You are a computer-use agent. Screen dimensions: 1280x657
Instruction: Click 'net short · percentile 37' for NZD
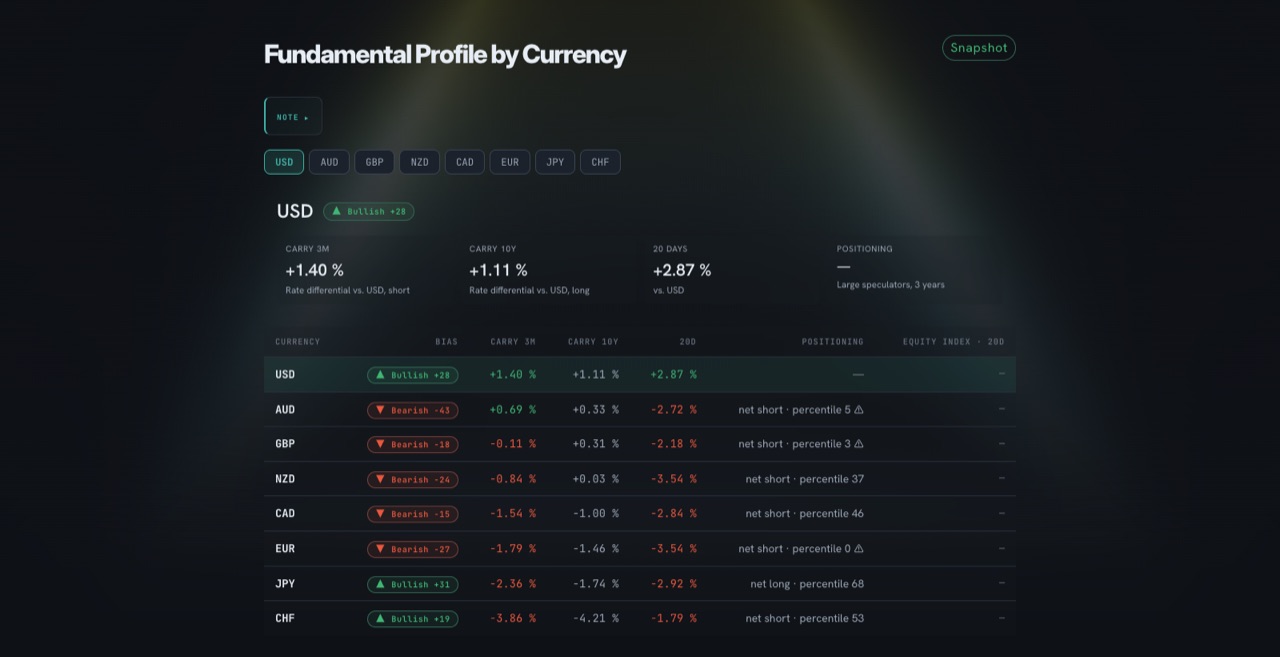click(804, 479)
